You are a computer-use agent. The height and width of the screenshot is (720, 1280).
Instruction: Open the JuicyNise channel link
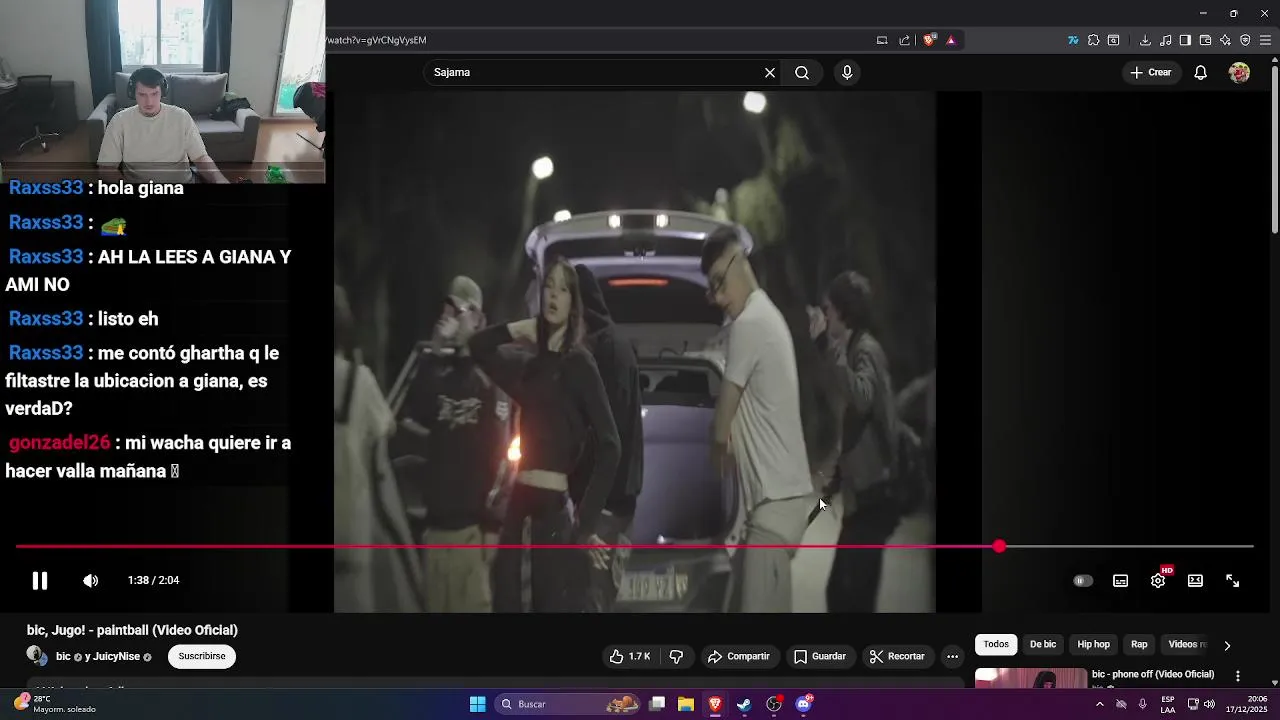116,657
